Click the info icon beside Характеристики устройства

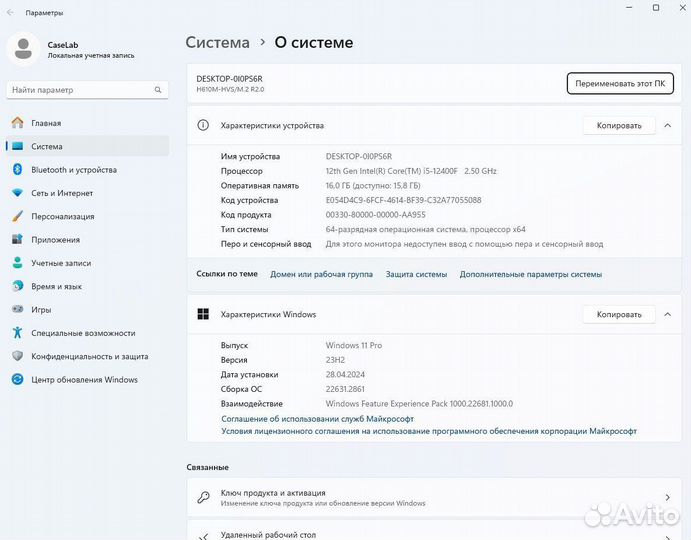click(x=203, y=126)
